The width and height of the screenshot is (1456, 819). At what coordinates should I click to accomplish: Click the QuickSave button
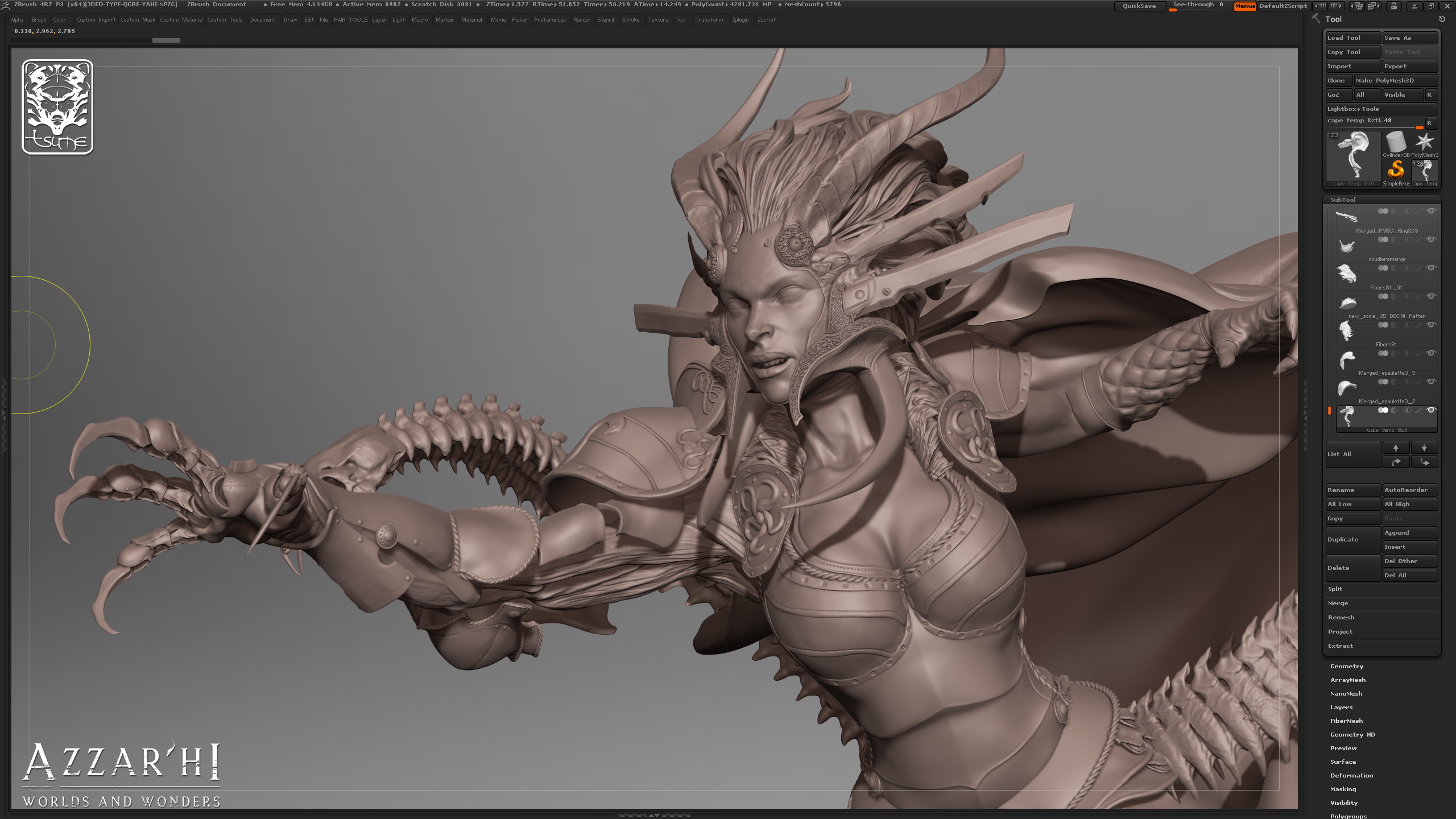point(1139,6)
